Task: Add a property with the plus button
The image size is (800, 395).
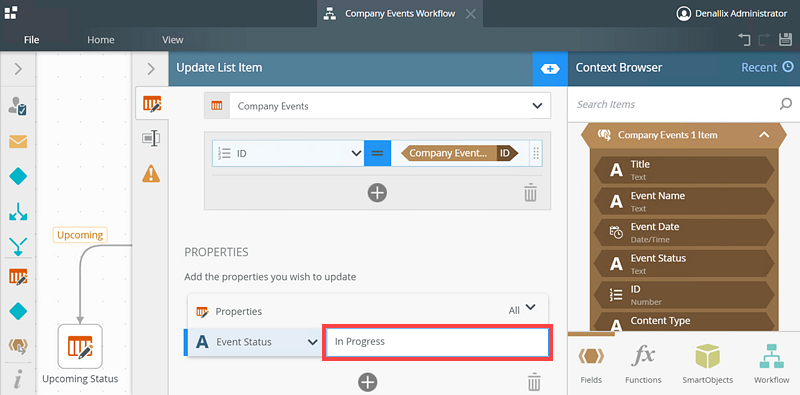Action: pos(367,382)
